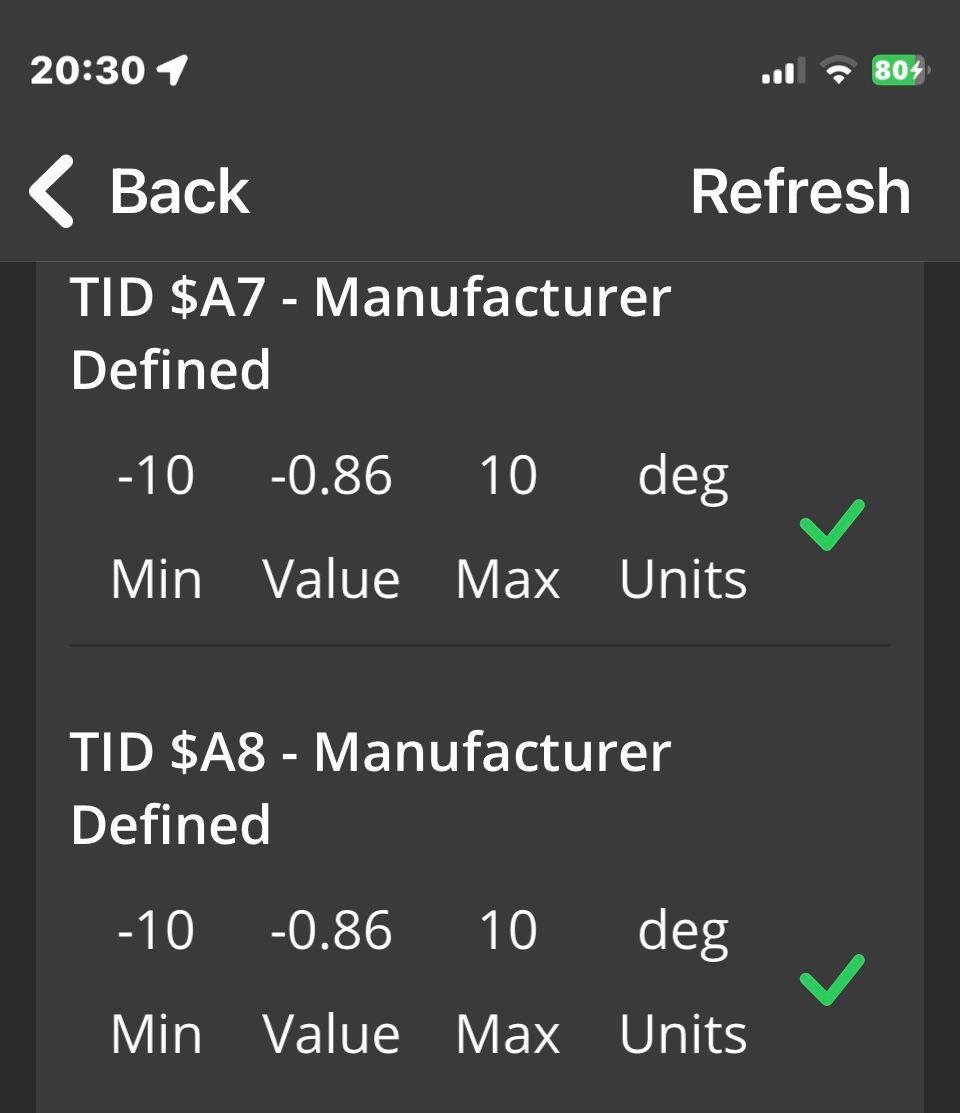Viewport: 960px width, 1113px height.
Task: Tap the Min value -10 for TID $A8
Action: [156, 930]
